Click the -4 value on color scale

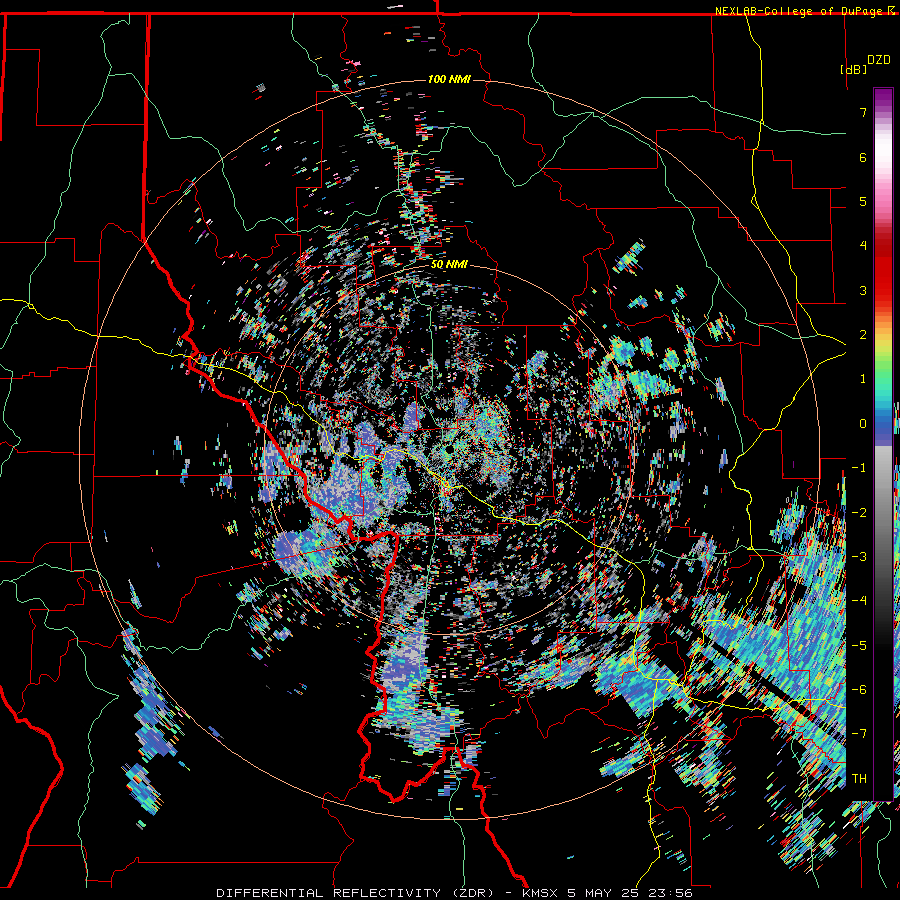pyautogui.click(x=859, y=601)
